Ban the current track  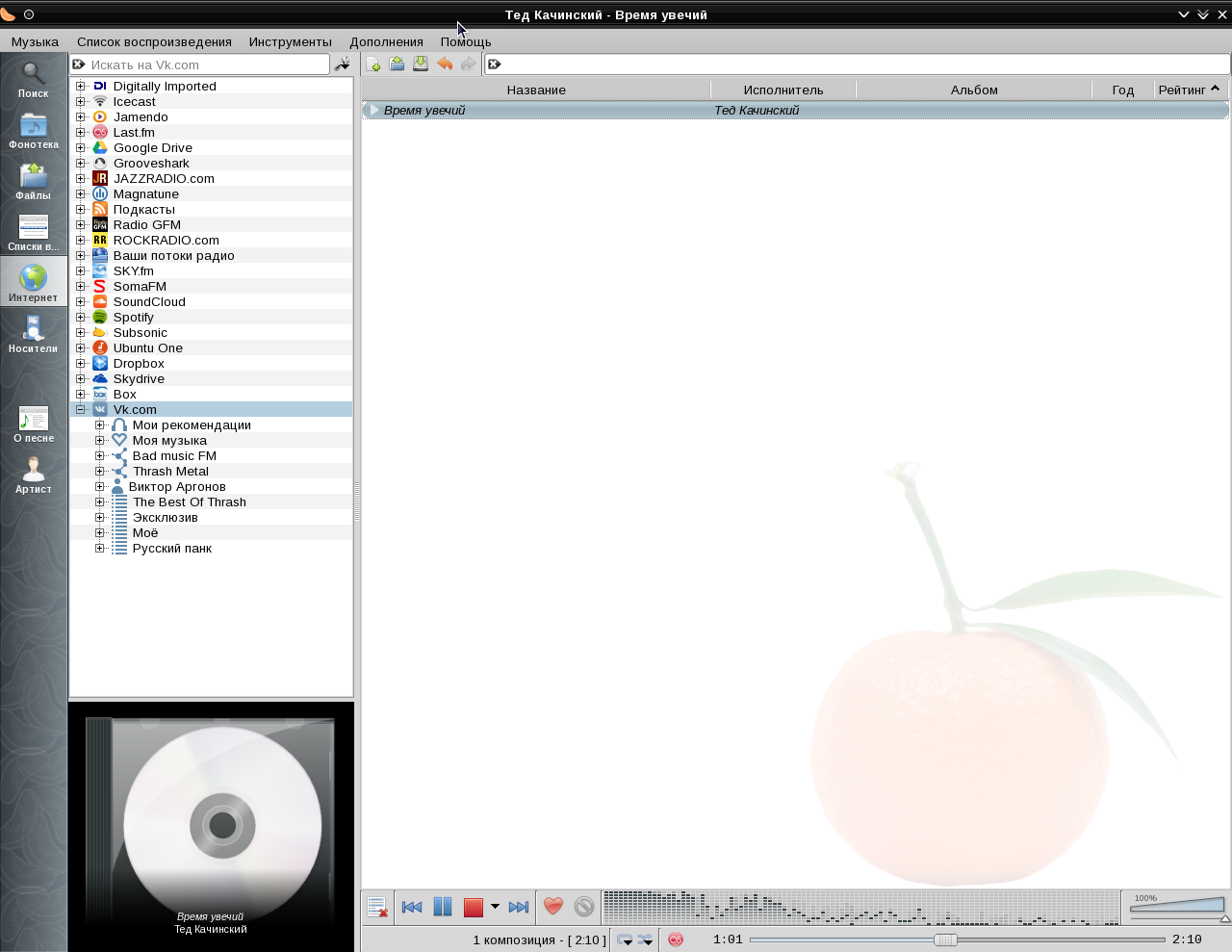(x=584, y=907)
